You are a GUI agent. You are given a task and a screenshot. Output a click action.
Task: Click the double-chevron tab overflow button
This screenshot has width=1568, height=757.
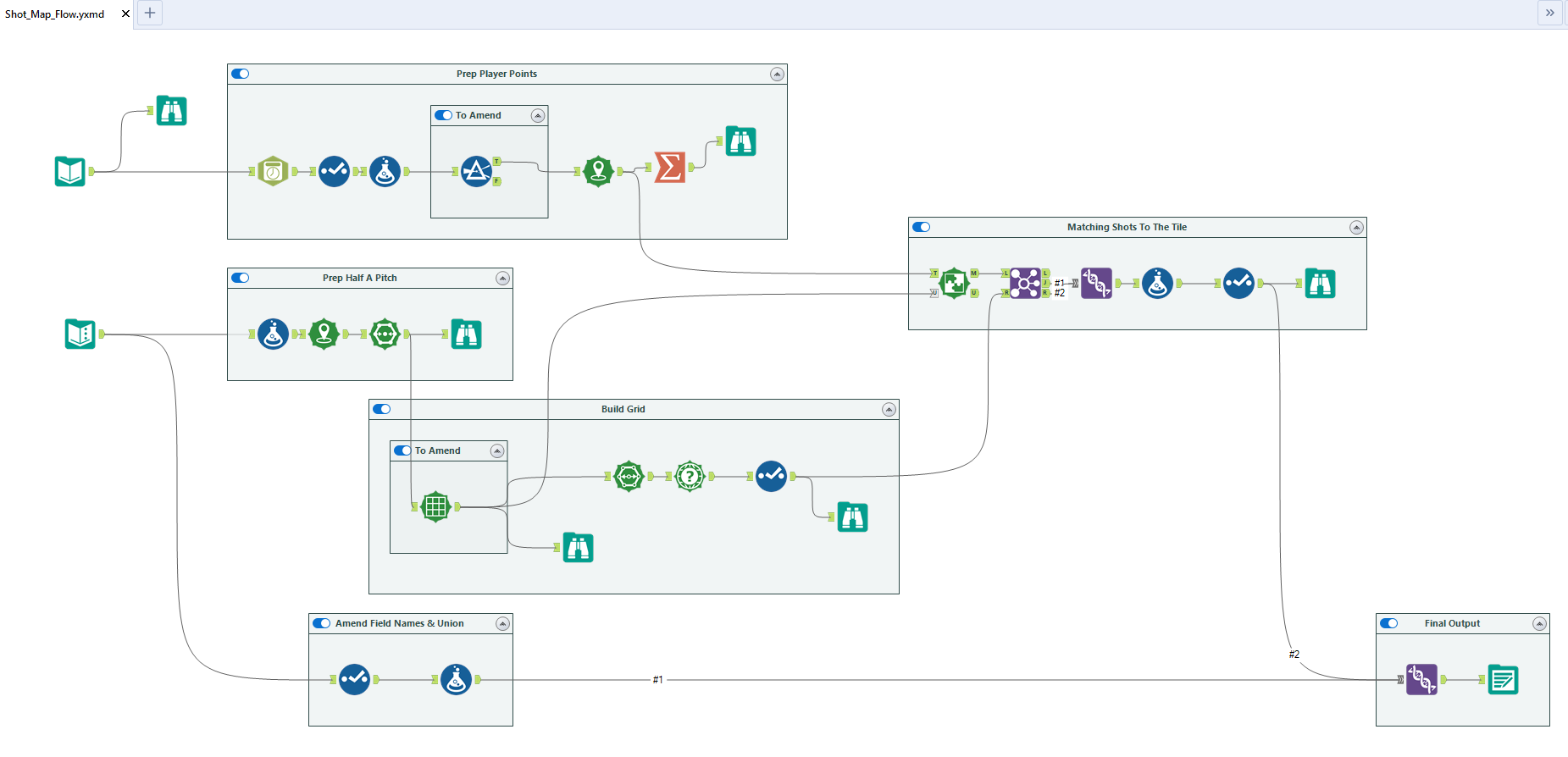[x=1549, y=13]
